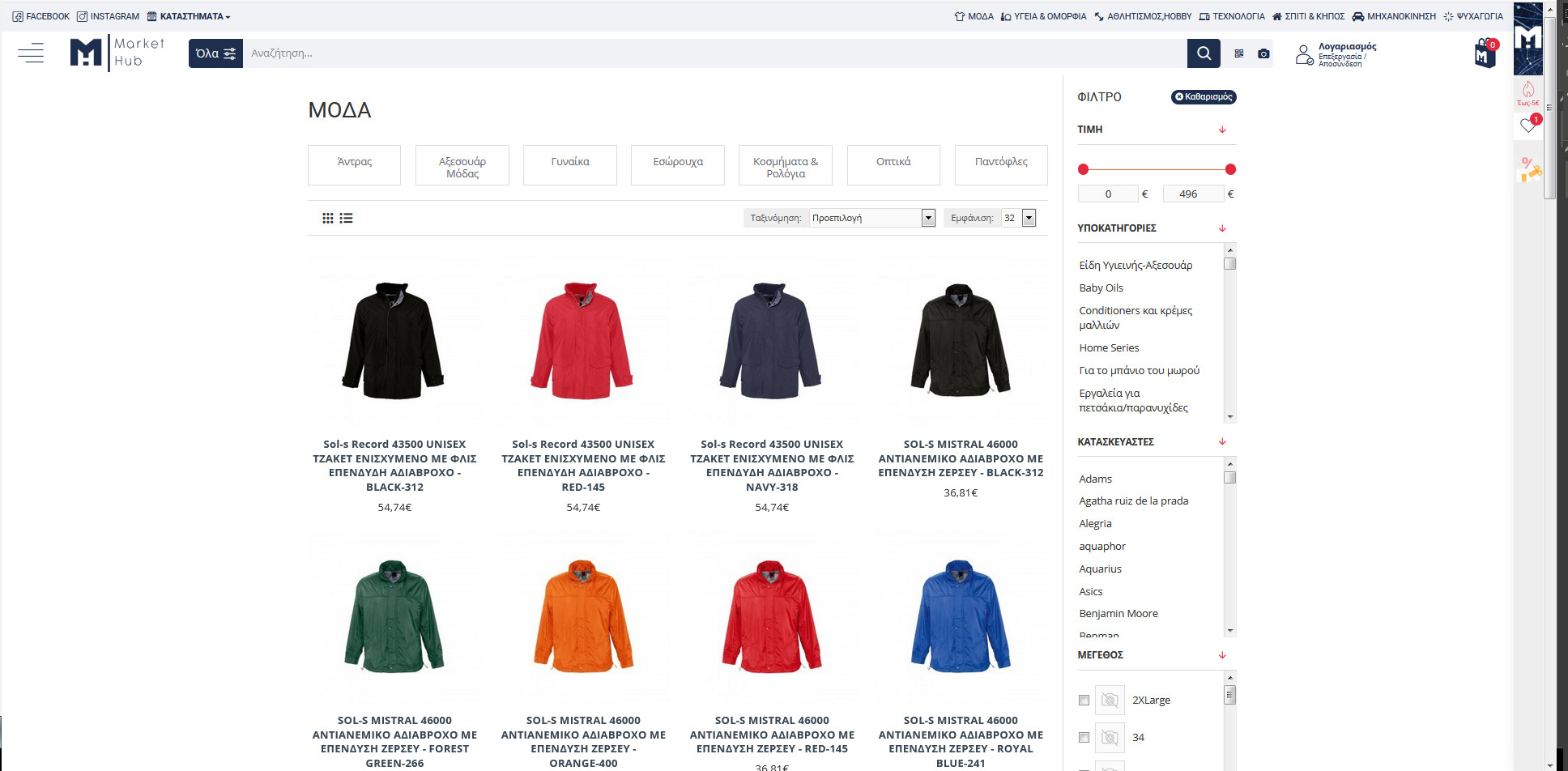This screenshot has height=771, width=1568.
Task: Collapse the ΤΙΜΗ filter section
Action: 1222,130
